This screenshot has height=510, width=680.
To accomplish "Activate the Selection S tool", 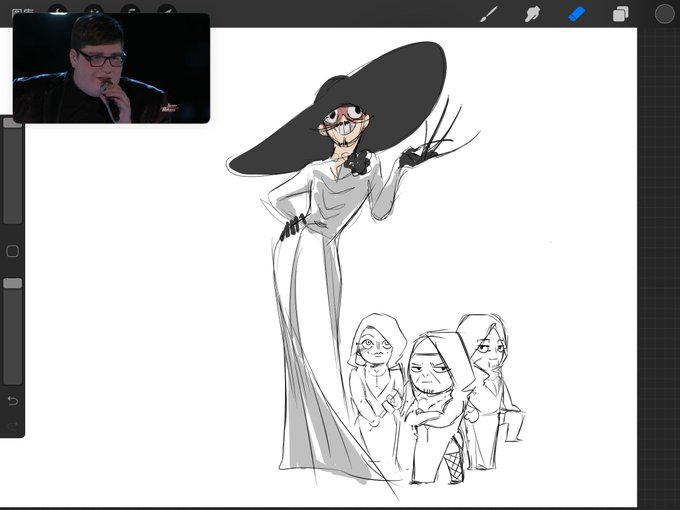I will tap(130, 10).
